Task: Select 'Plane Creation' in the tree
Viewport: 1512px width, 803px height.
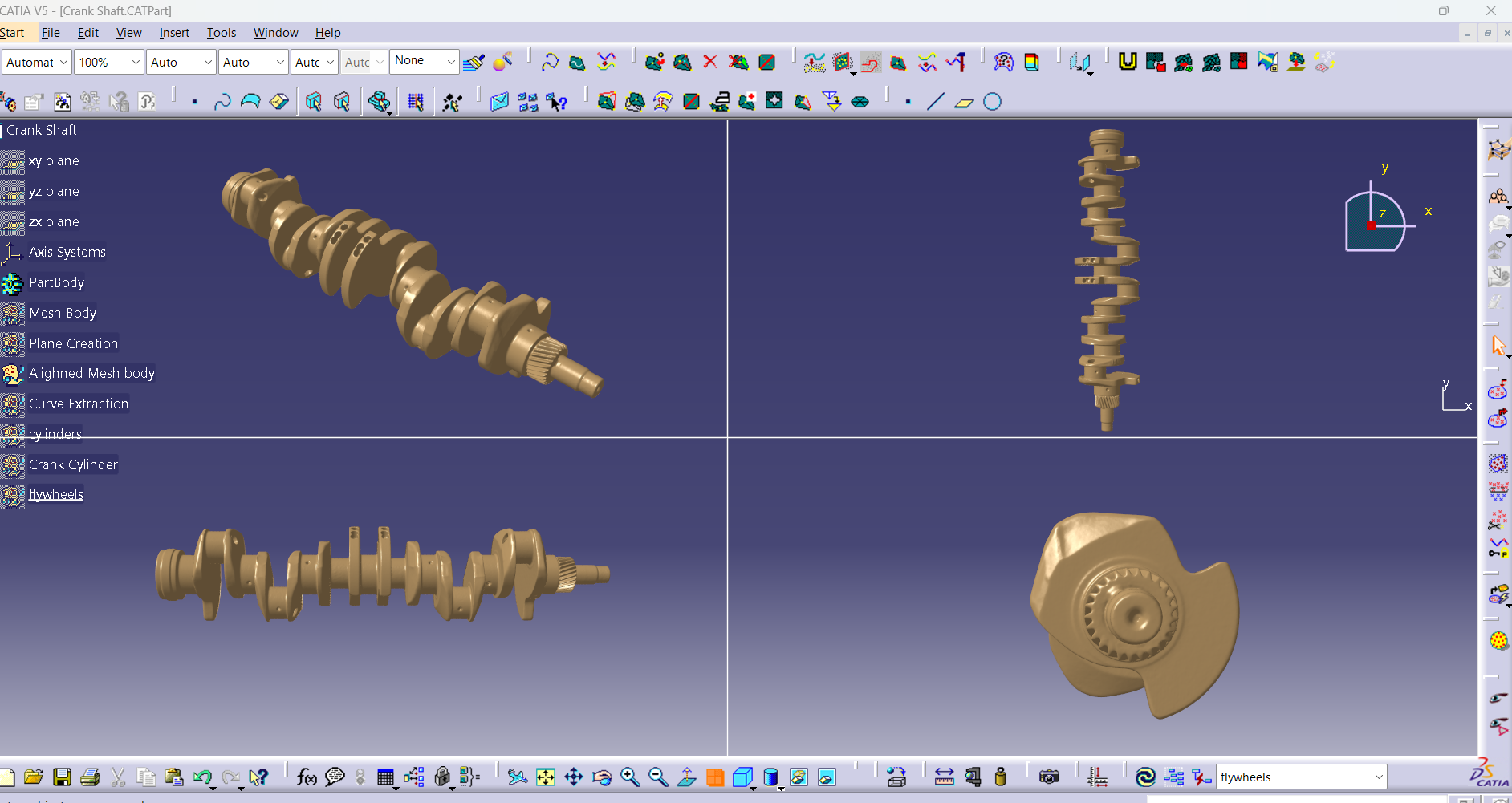Action: [x=74, y=343]
